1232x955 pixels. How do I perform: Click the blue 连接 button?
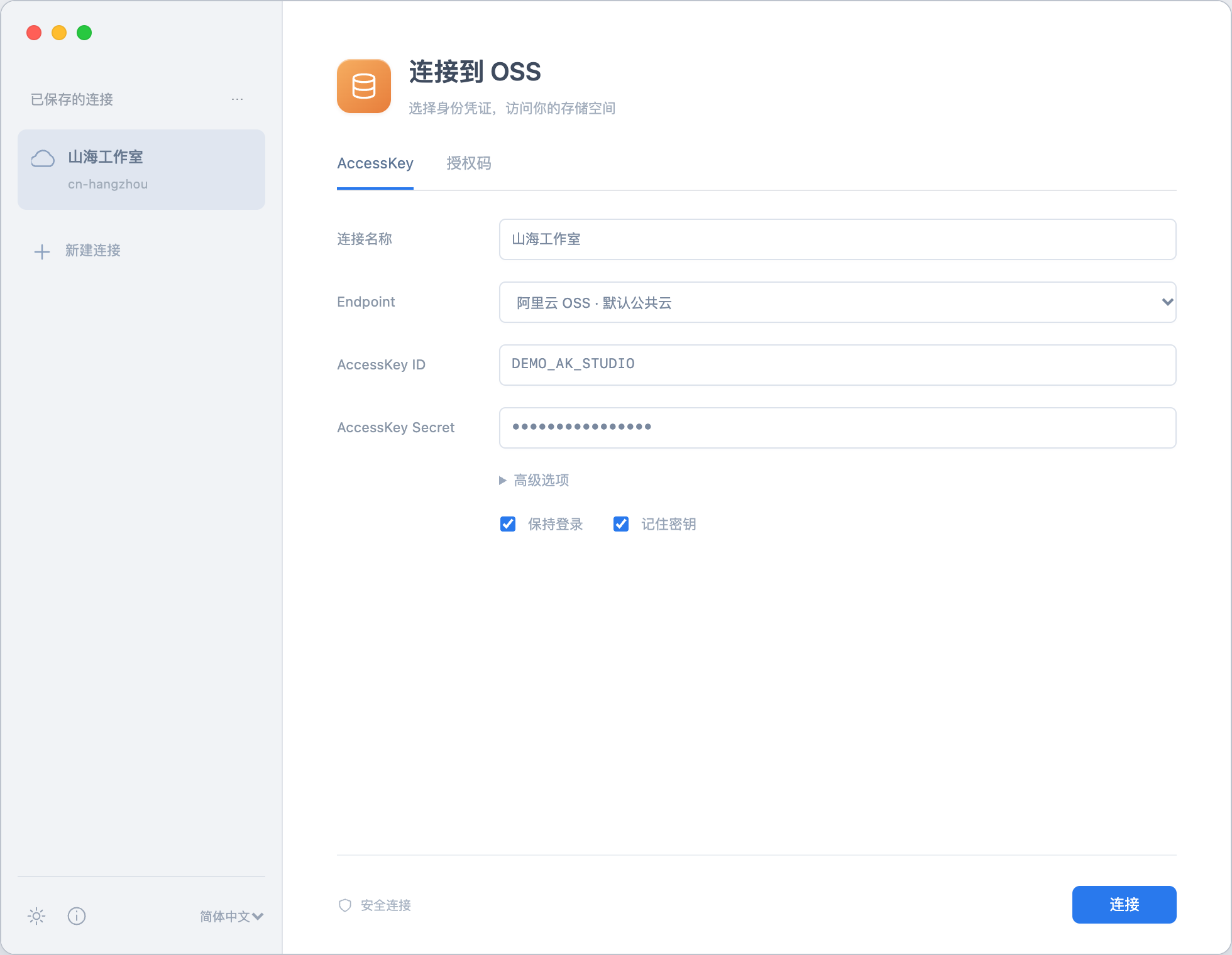point(1124,905)
